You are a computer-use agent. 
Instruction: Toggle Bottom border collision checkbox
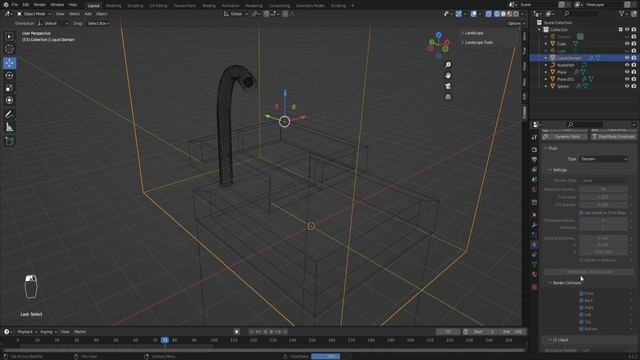click(x=581, y=329)
